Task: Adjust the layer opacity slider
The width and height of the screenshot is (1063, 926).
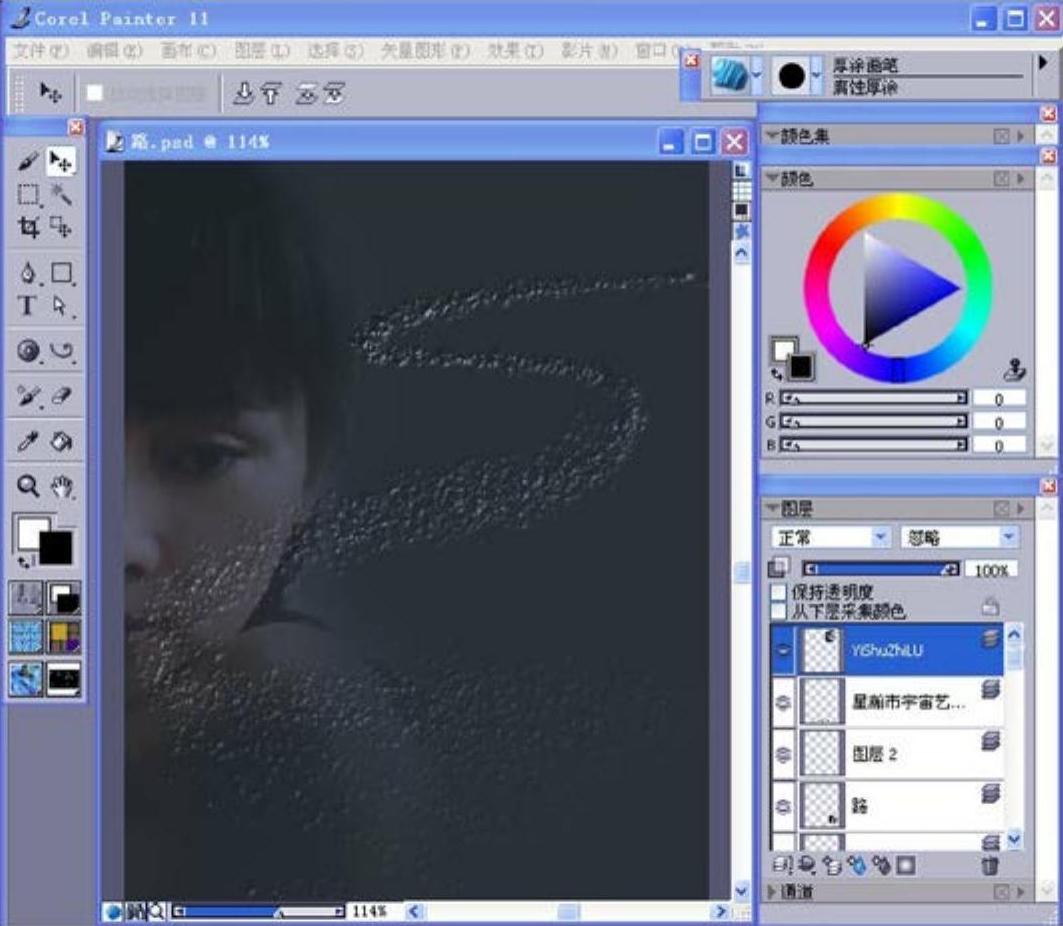Action: [x=881, y=569]
